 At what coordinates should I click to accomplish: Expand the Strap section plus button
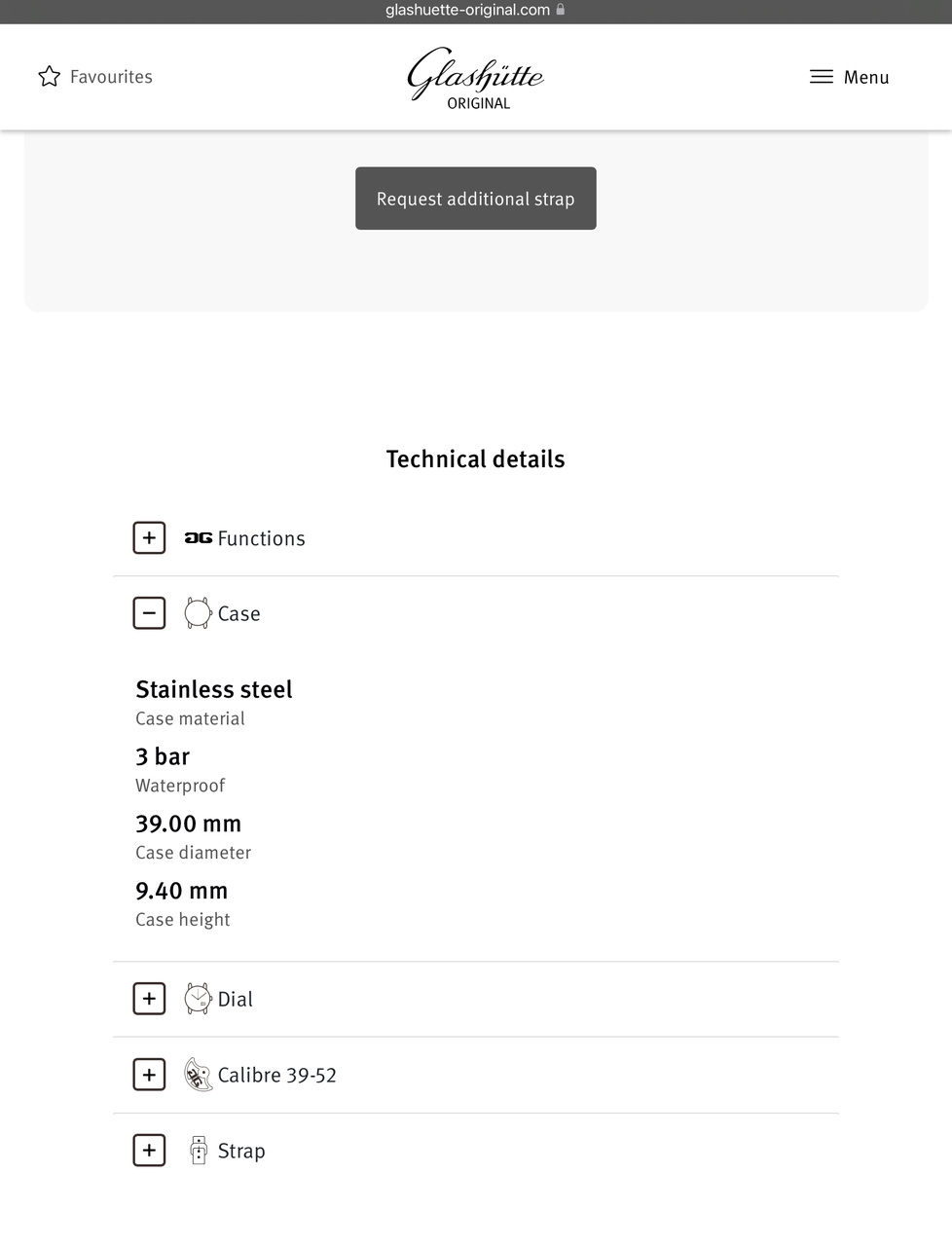point(149,1151)
